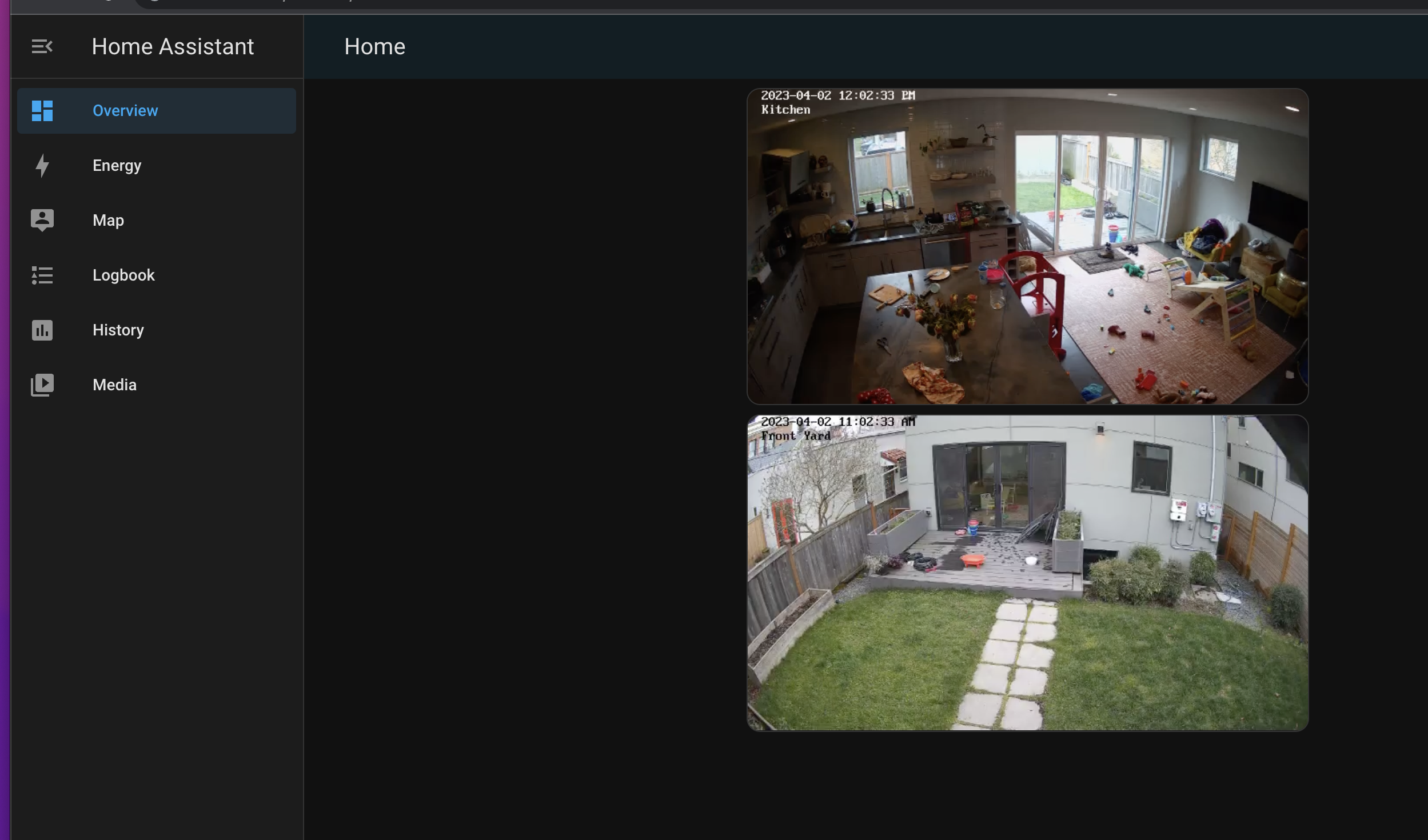Image resolution: width=1428 pixels, height=840 pixels.
Task: Select the highlighted Overview menu entry
Action: click(x=125, y=110)
